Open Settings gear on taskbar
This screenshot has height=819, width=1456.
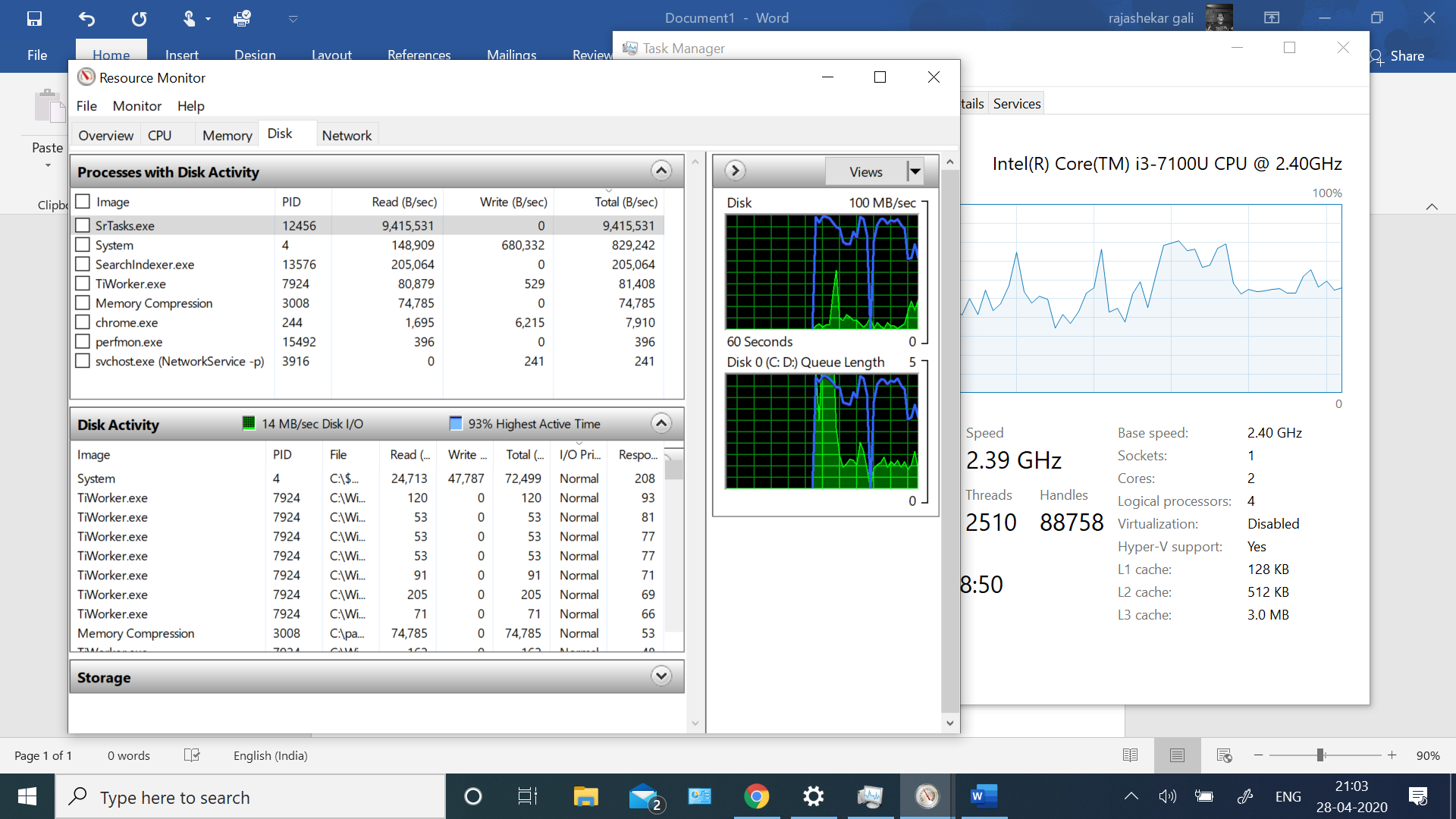(813, 796)
